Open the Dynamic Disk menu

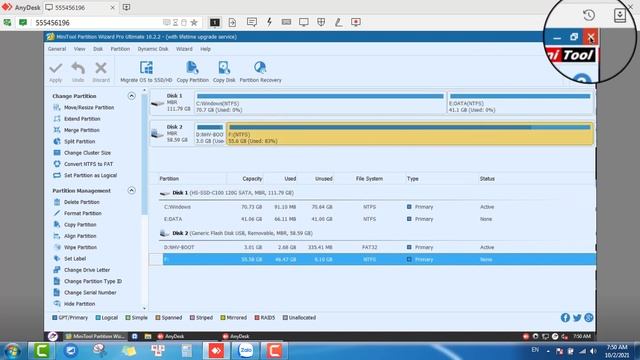pos(153,49)
